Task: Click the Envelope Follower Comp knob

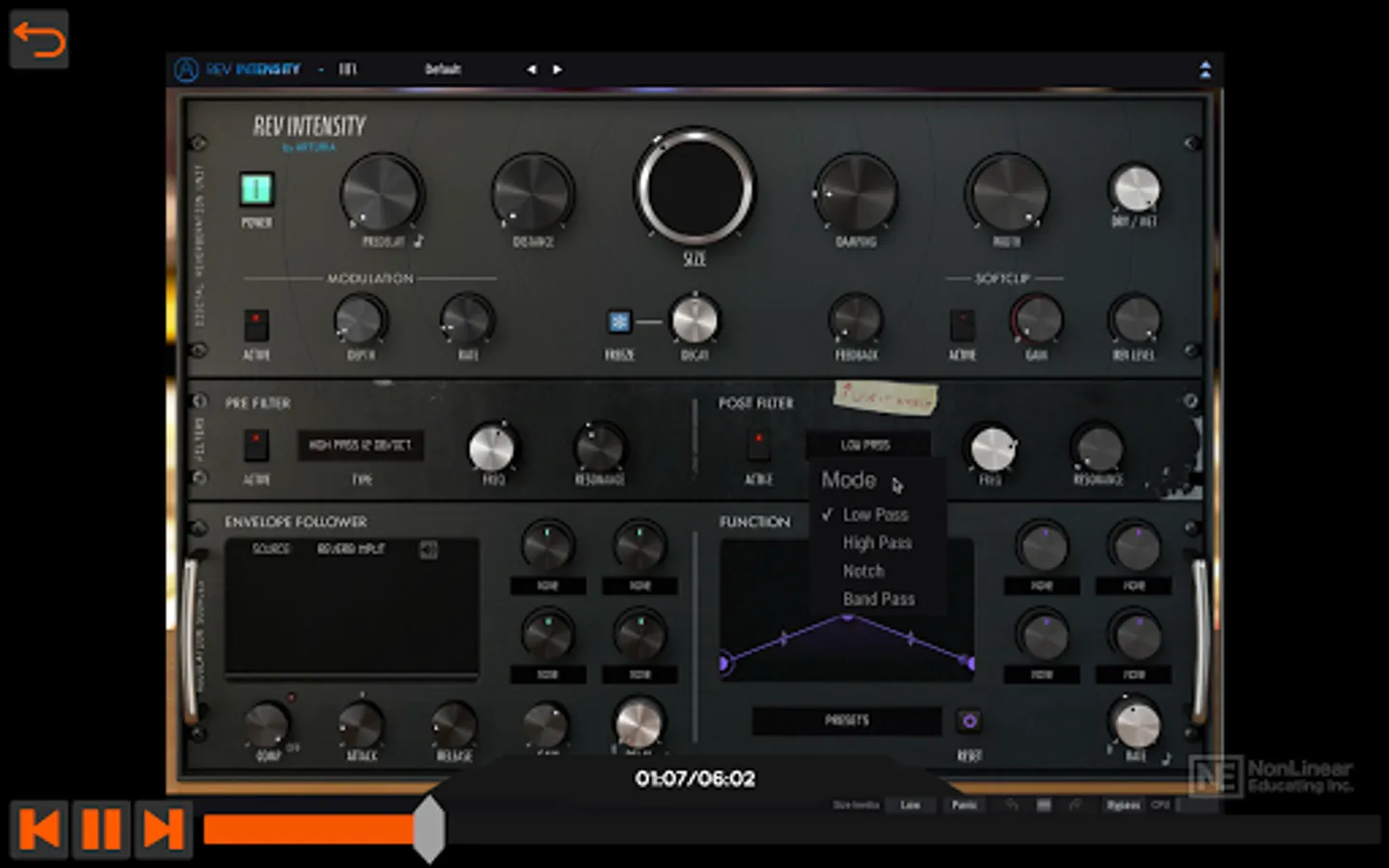Action: click(267, 724)
